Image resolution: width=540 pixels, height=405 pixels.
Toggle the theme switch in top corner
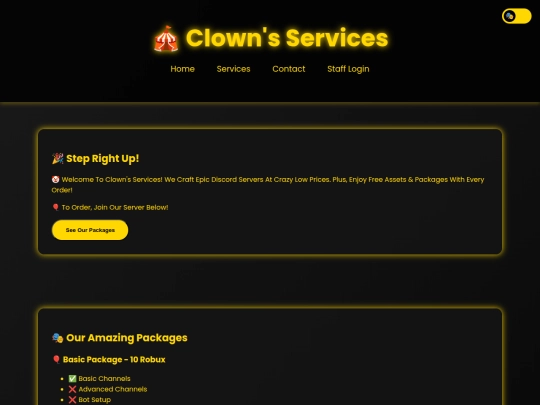[516, 16]
